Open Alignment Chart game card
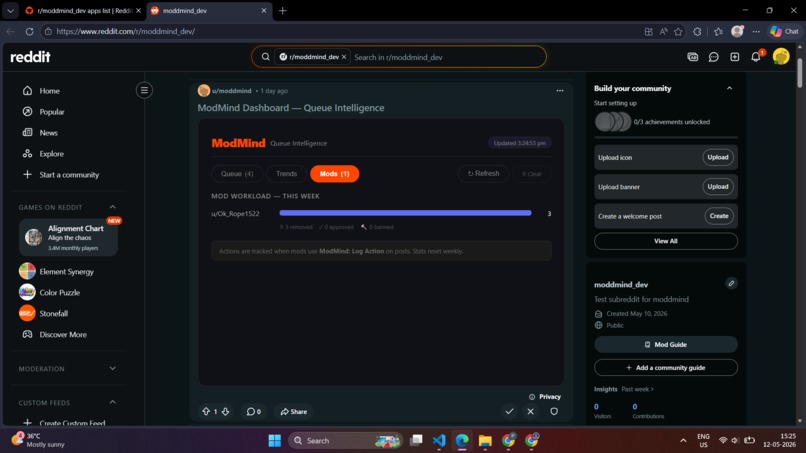 coord(68,237)
